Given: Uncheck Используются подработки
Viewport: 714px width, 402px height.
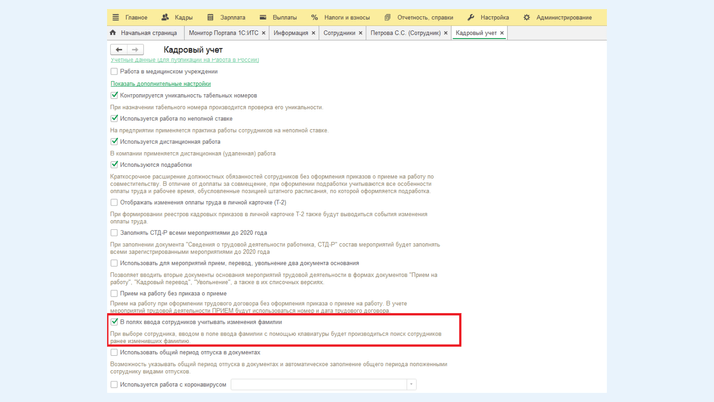Looking at the screenshot, I should click(114, 164).
